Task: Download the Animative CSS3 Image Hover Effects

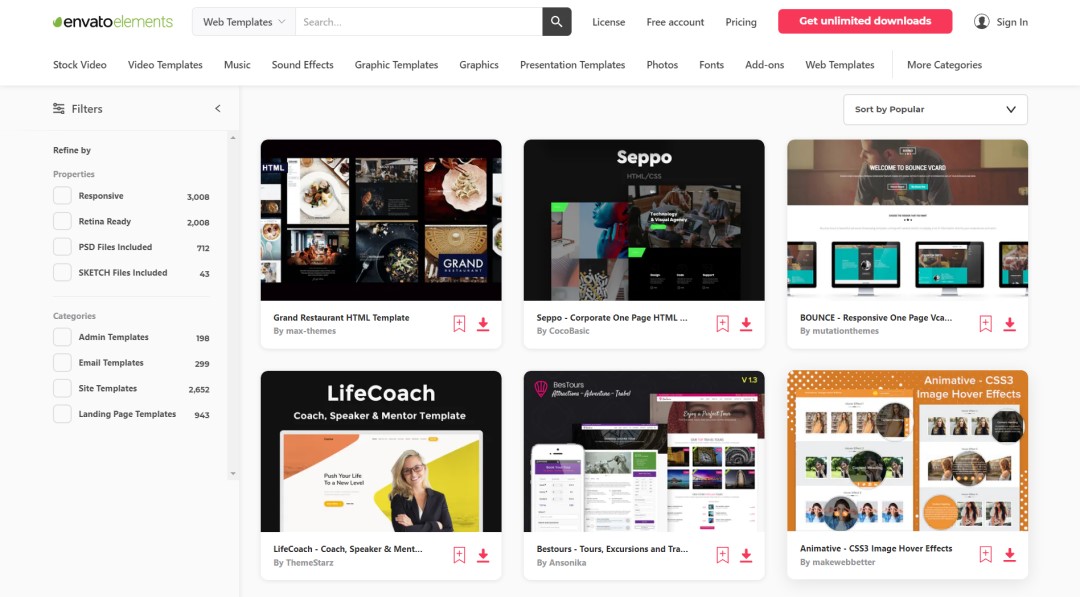Action: (1009, 554)
